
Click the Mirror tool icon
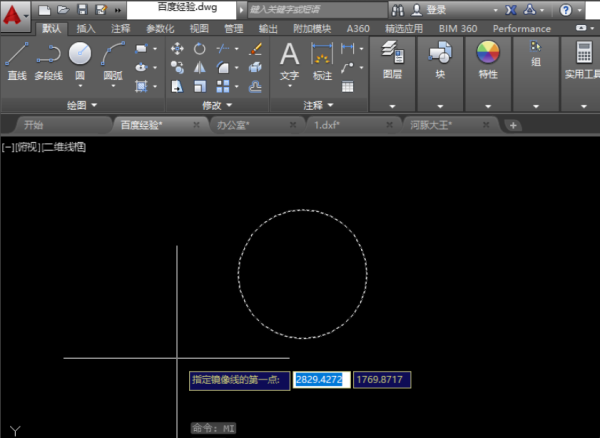click(x=199, y=67)
